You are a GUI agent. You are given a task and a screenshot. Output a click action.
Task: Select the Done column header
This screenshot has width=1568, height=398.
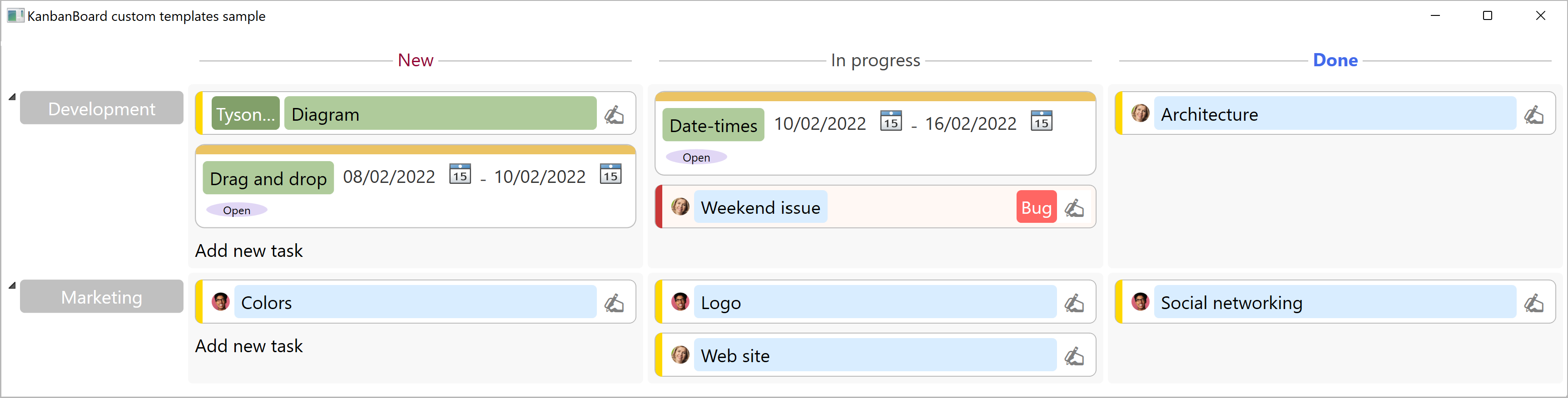pos(1335,59)
